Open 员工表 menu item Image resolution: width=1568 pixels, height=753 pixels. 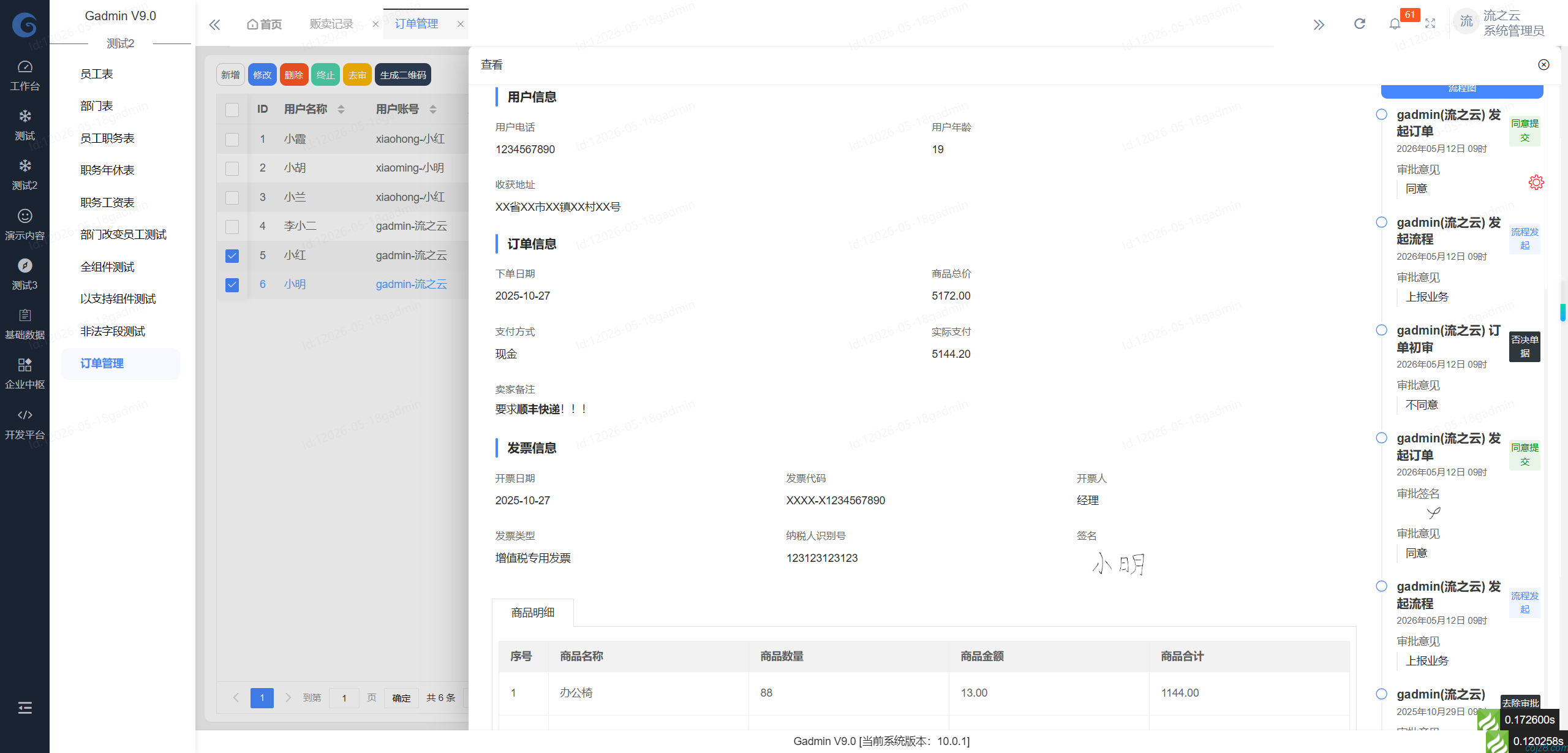[97, 74]
